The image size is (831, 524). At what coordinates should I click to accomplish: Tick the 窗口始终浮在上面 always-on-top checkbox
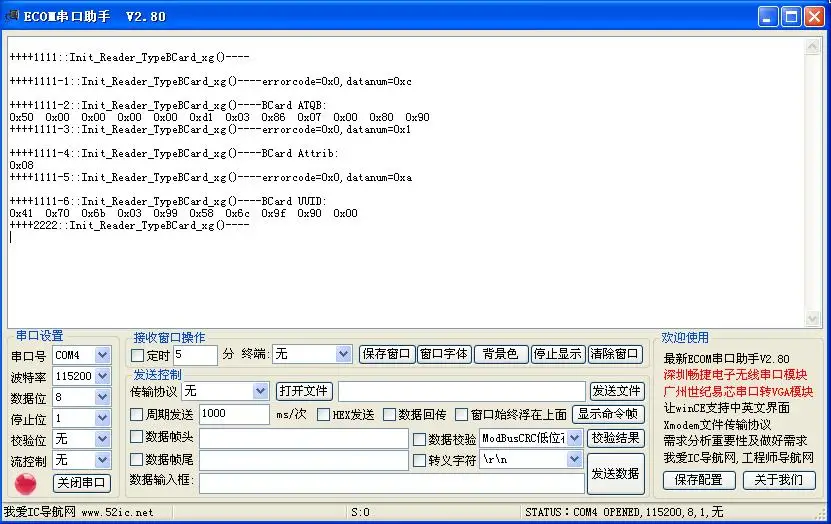[462, 414]
